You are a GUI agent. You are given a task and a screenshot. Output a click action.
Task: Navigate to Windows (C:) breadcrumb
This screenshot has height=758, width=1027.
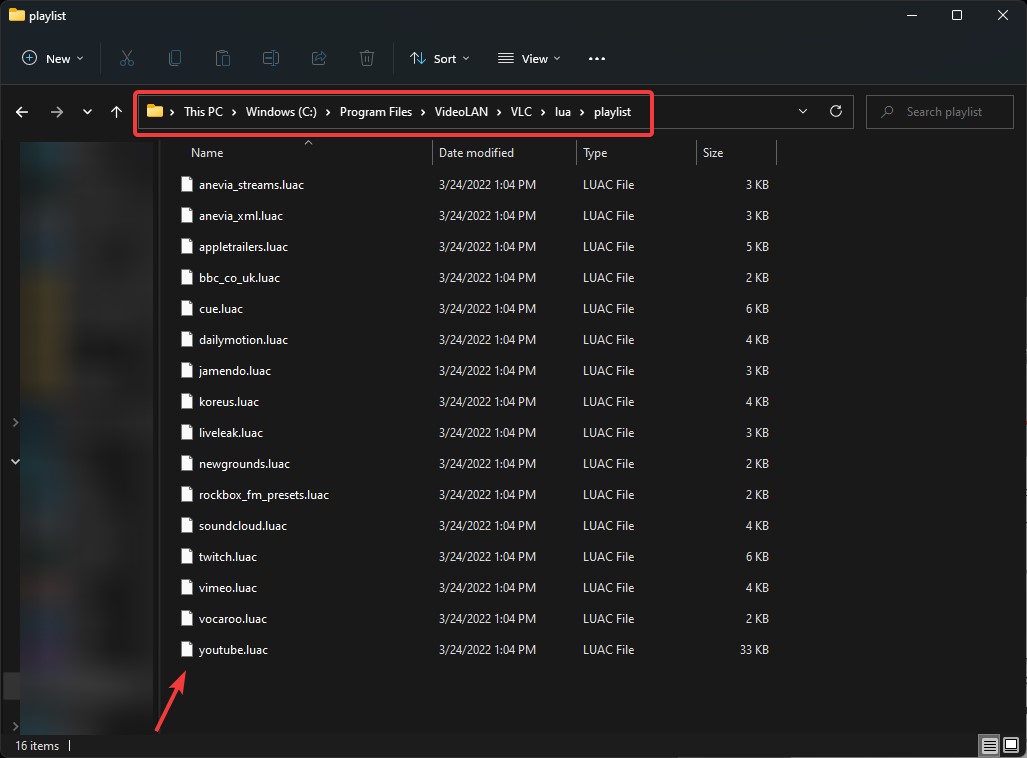[x=281, y=111]
